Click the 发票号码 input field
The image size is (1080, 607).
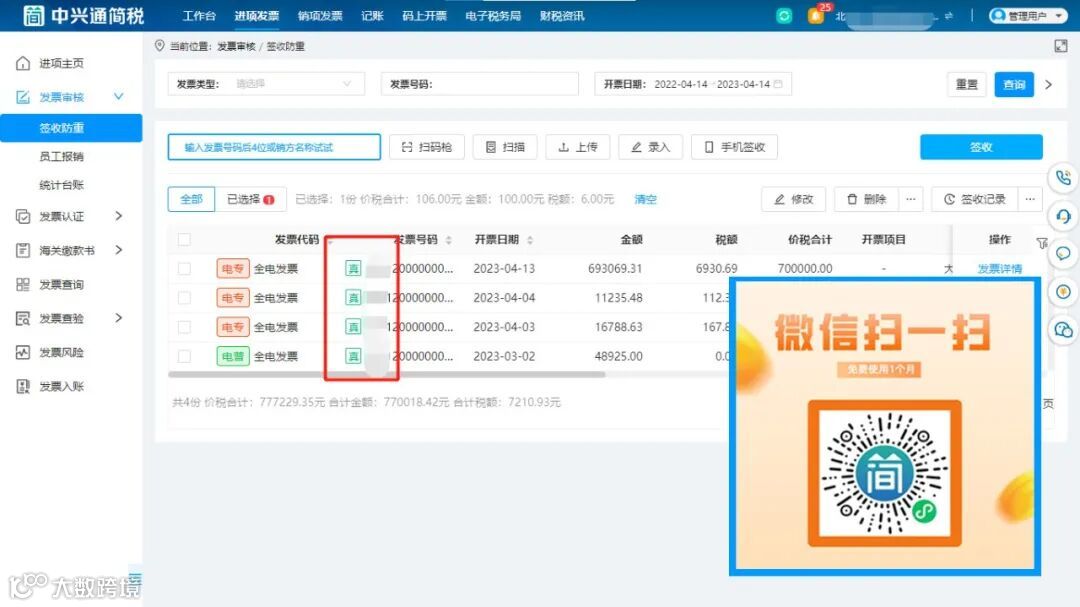point(480,84)
